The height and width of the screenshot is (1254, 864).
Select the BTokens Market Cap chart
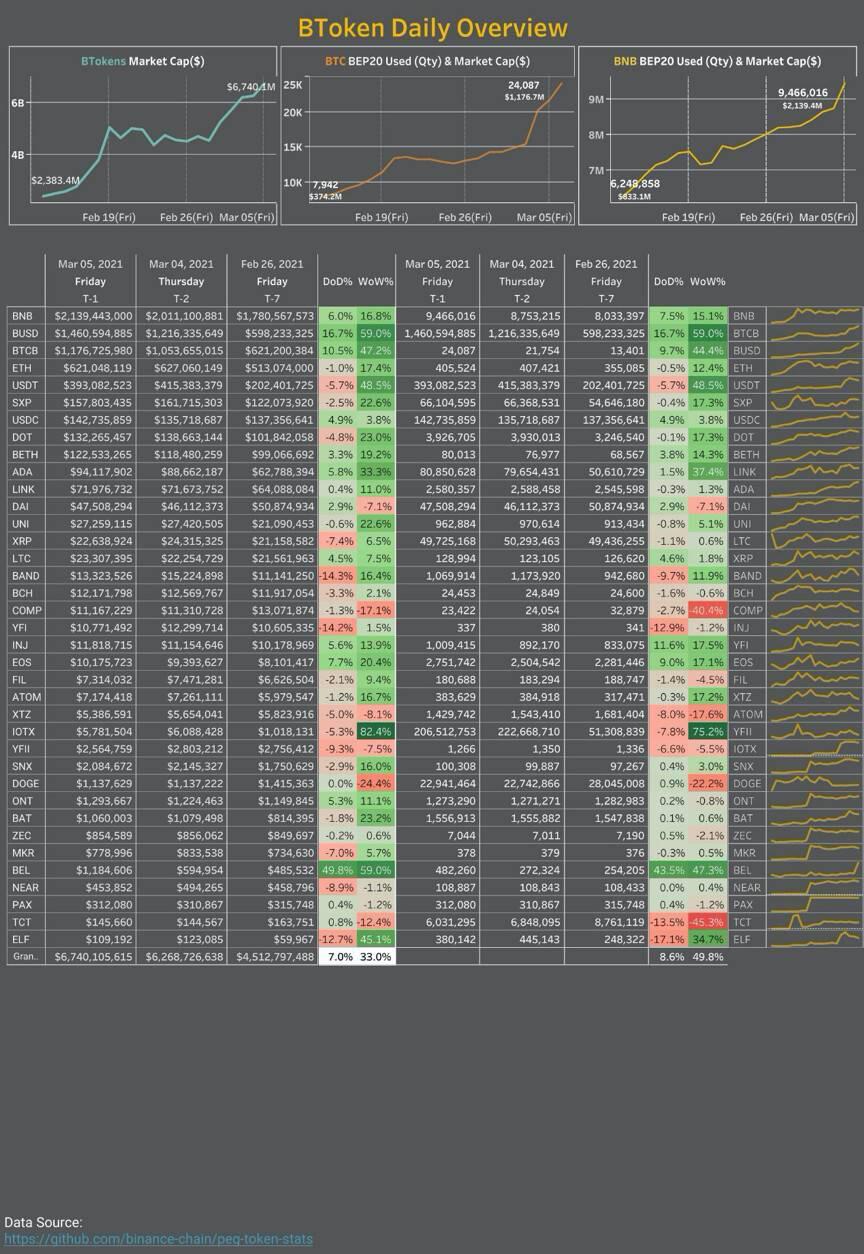tap(143, 135)
